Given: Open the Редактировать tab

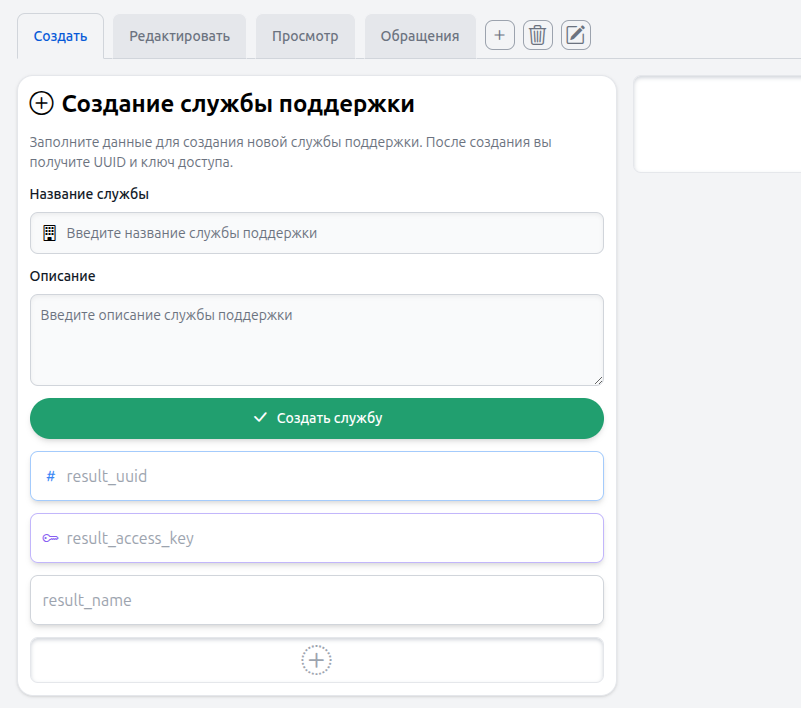Looking at the screenshot, I should 179,36.
